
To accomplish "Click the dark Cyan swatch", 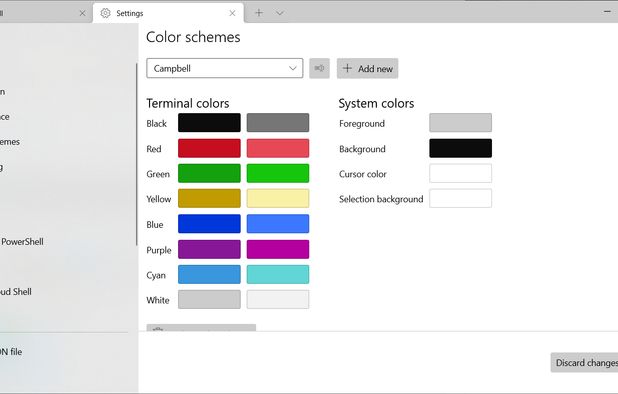I will 209,274.
